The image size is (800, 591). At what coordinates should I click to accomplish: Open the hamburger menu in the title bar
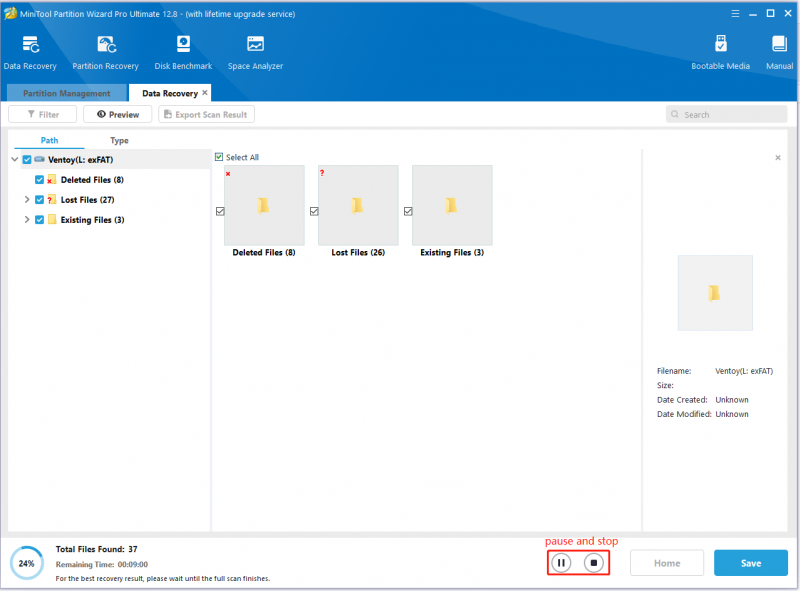point(735,14)
